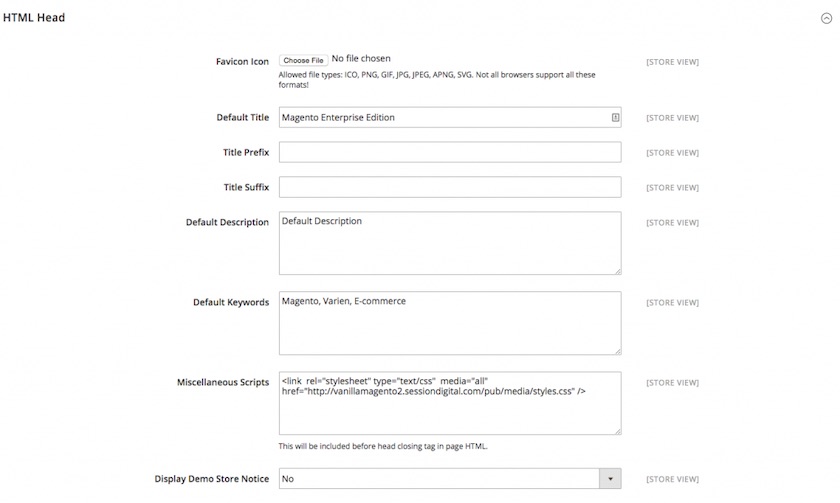Click the 'Display Demo Store Notice' label

[212, 479]
